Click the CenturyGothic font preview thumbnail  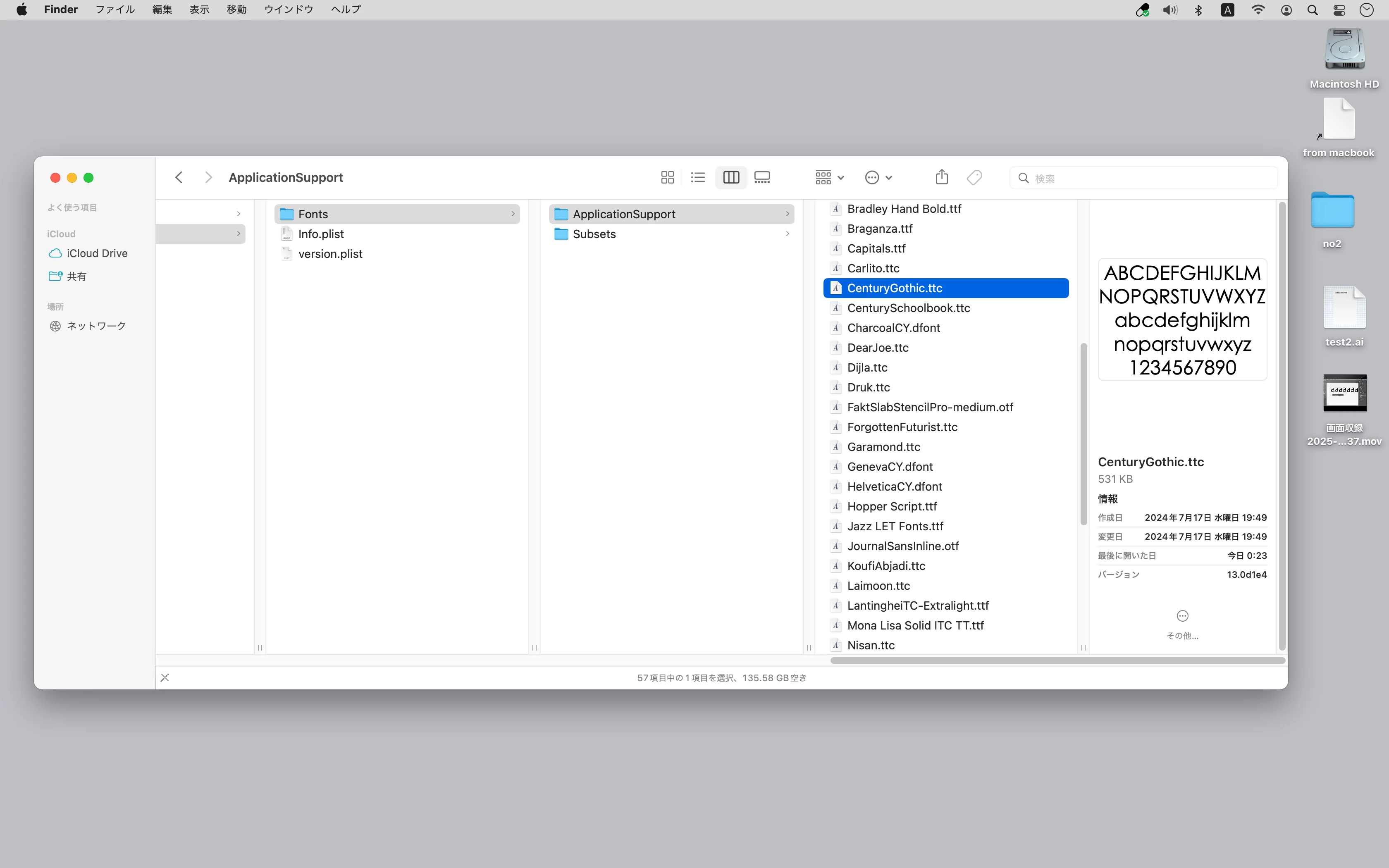point(1182,320)
